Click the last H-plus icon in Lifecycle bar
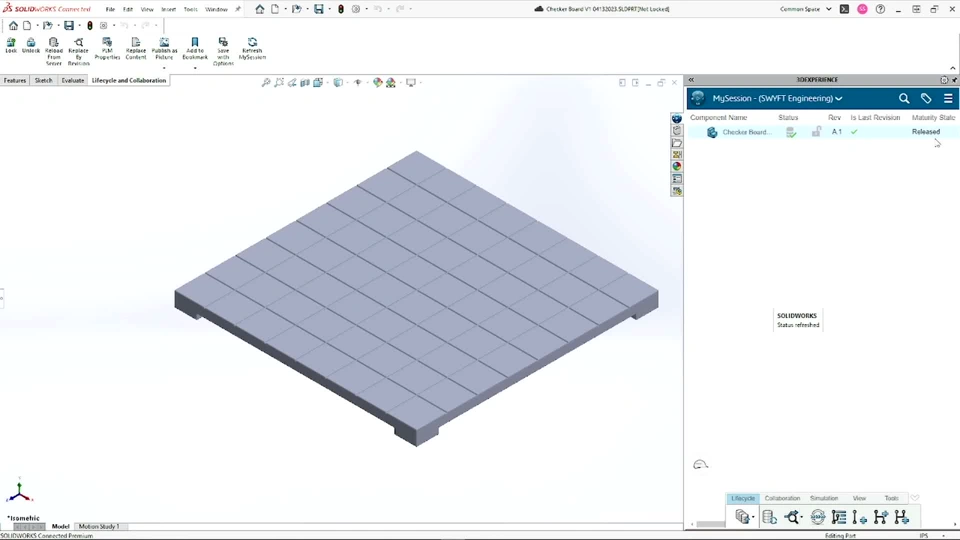This screenshot has height=540, width=960. coord(901,517)
